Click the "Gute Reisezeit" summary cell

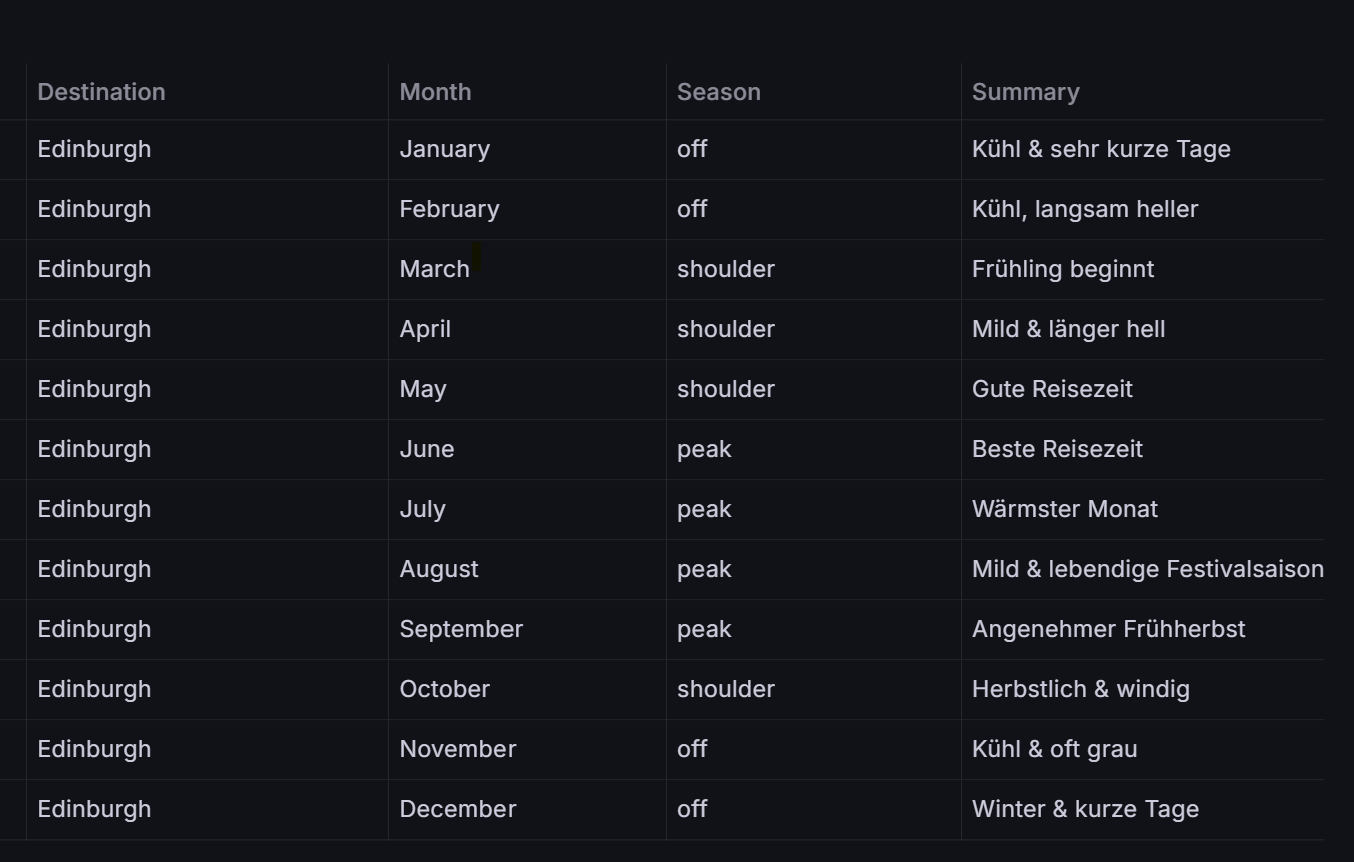point(1052,389)
